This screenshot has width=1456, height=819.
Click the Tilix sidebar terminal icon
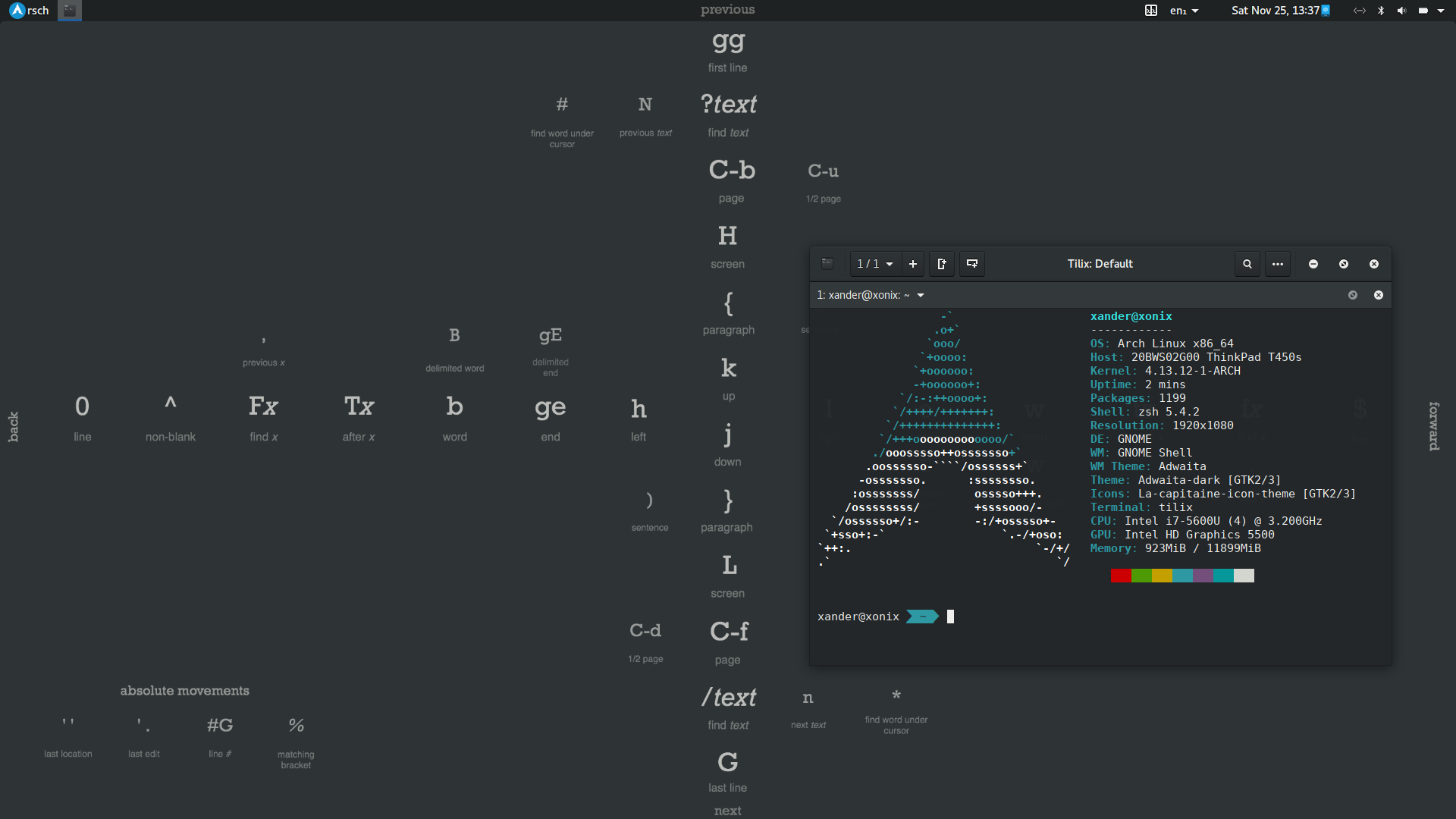[827, 264]
